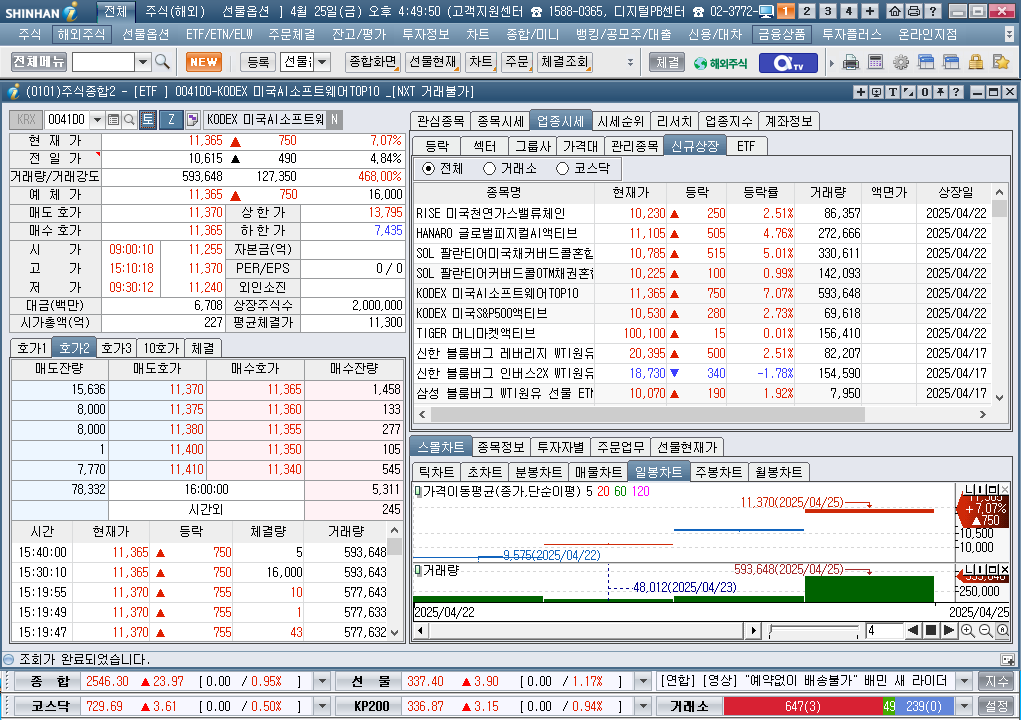The height and width of the screenshot is (720, 1021).
Task: Switch to the 분봉차트 tab
Action: coord(538,472)
